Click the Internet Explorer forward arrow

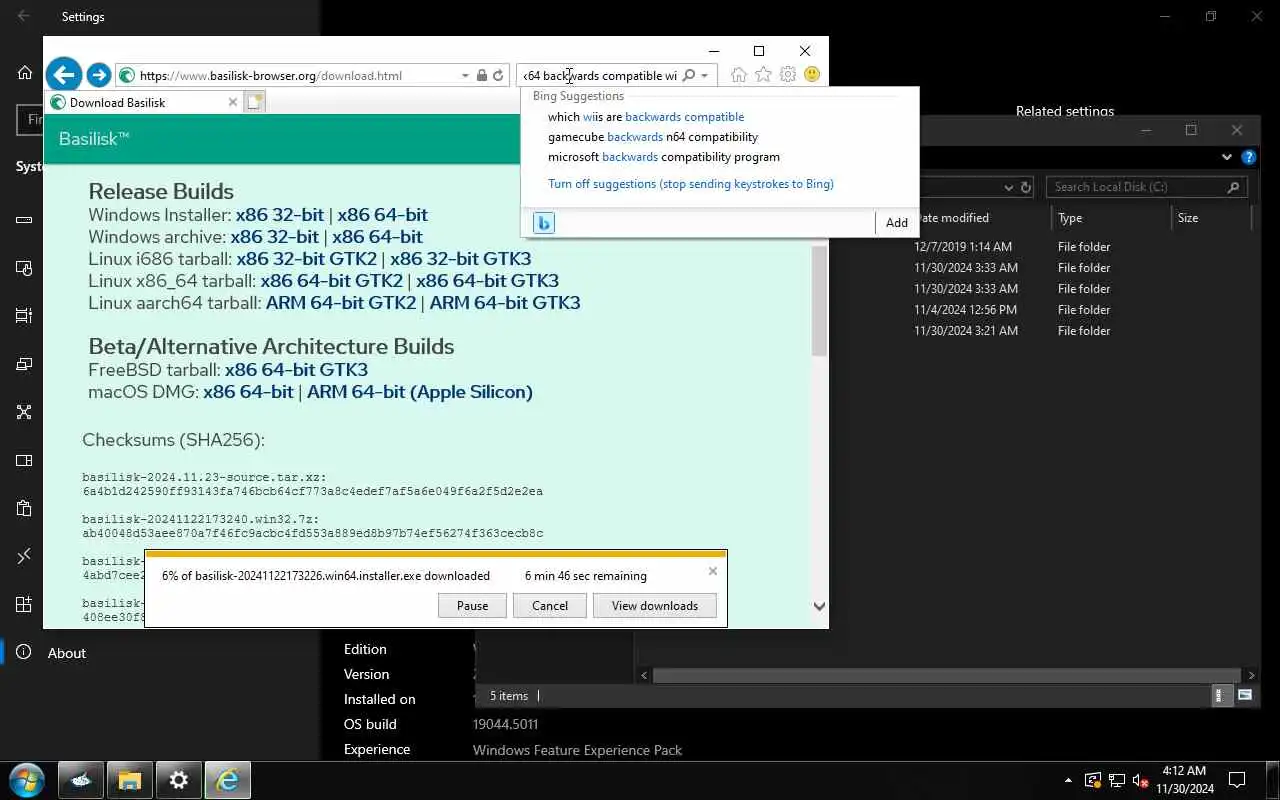98,75
